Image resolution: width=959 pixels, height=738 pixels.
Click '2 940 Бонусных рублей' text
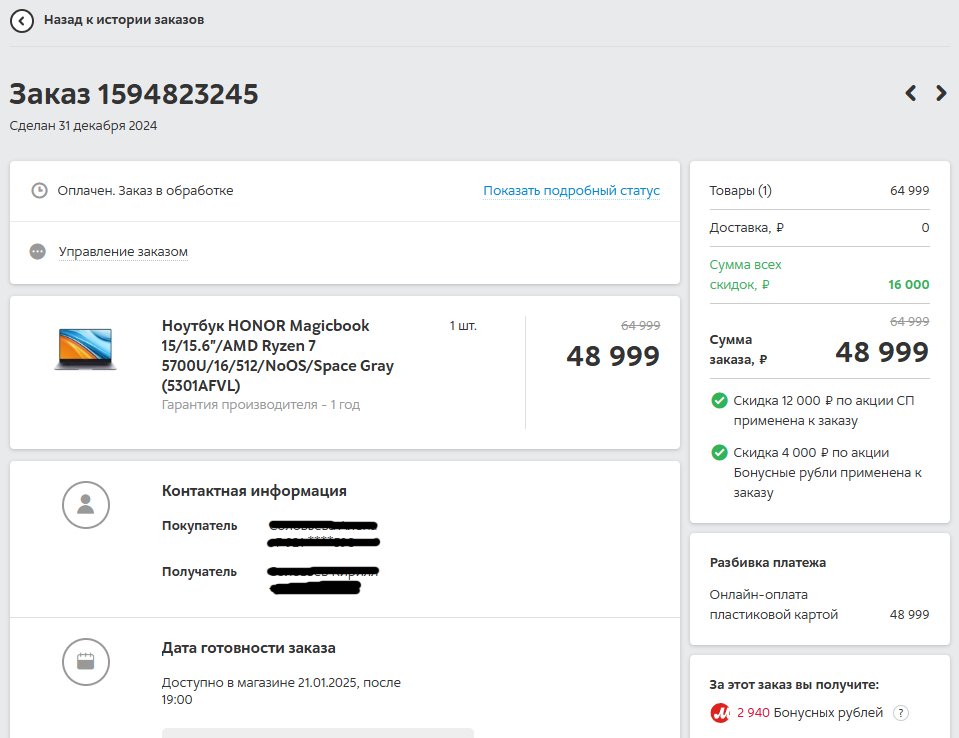pos(810,713)
